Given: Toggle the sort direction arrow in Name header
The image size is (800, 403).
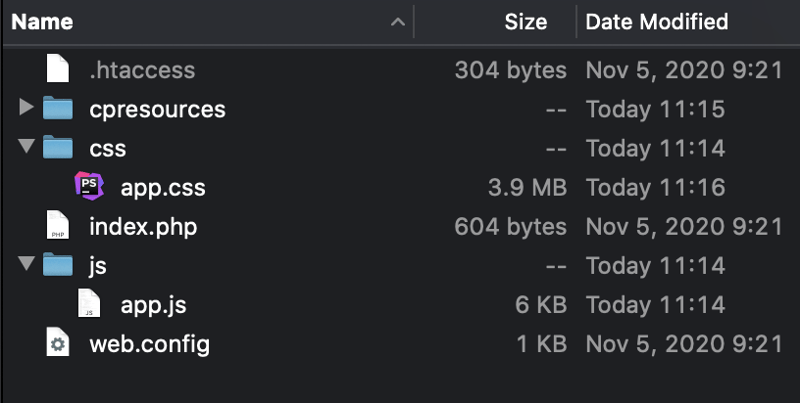Looking at the screenshot, I should coord(398,22).
